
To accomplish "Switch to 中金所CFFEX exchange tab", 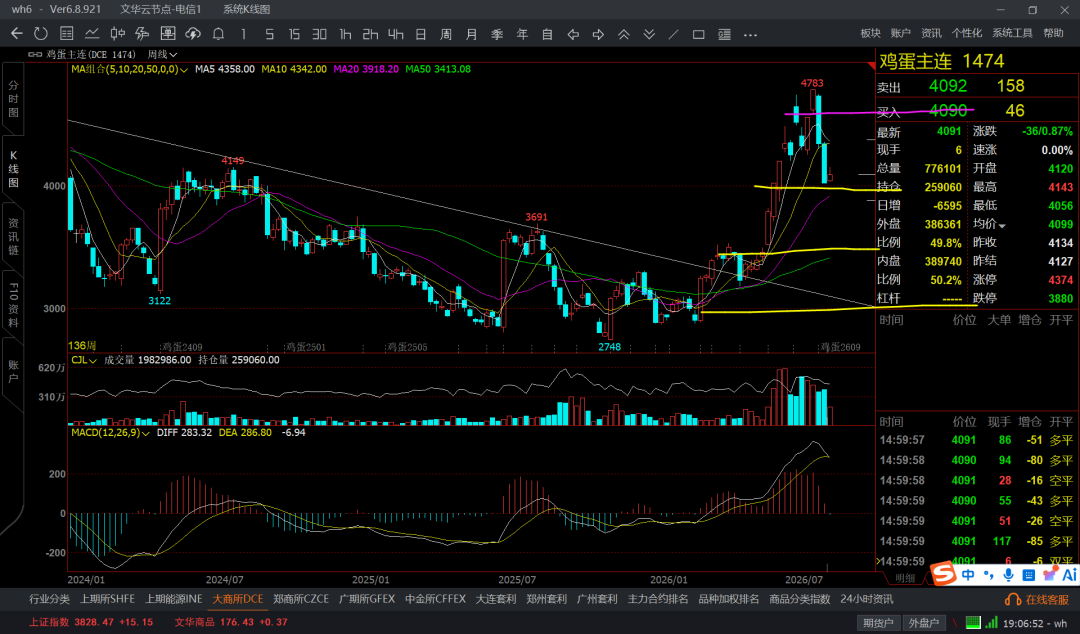I will pos(435,599).
